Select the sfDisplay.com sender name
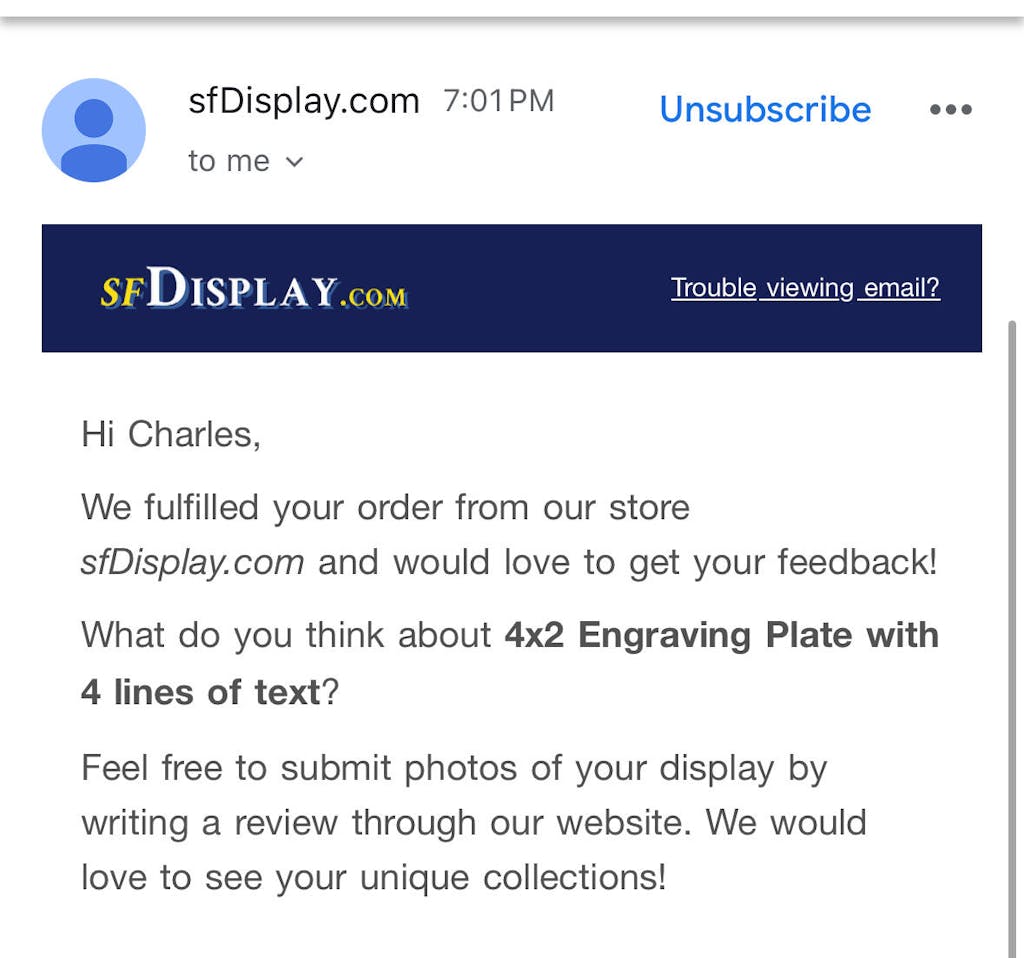The height and width of the screenshot is (958, 1024). tap(303, 101)
